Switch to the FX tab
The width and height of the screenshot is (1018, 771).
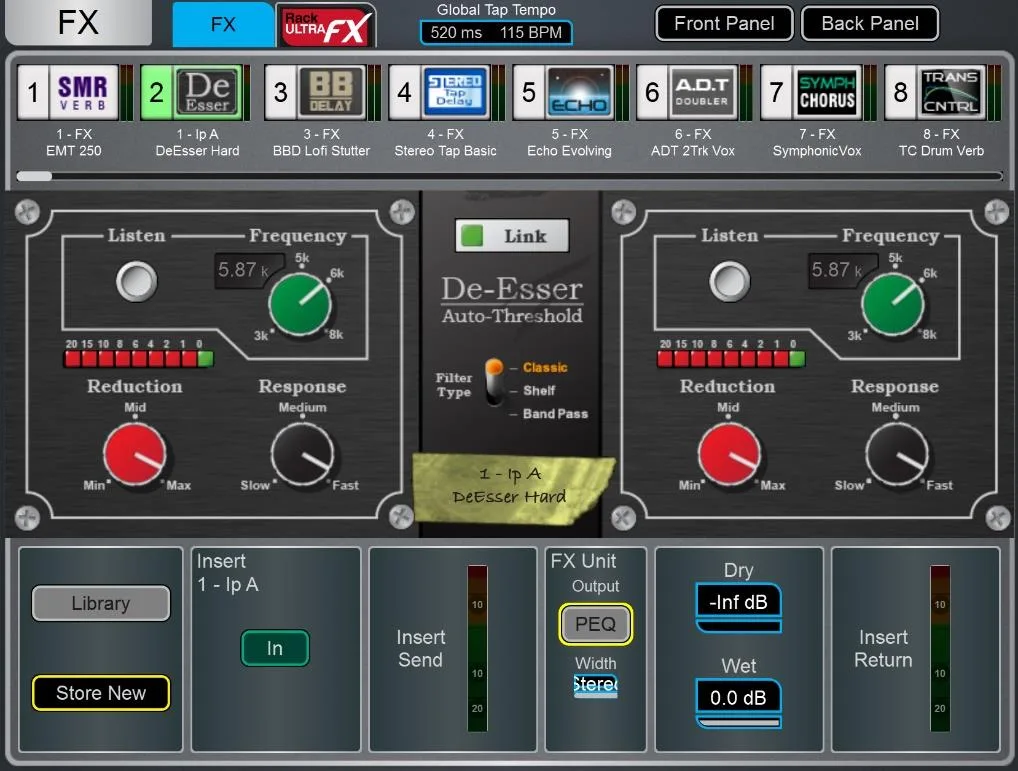[223, 25]
